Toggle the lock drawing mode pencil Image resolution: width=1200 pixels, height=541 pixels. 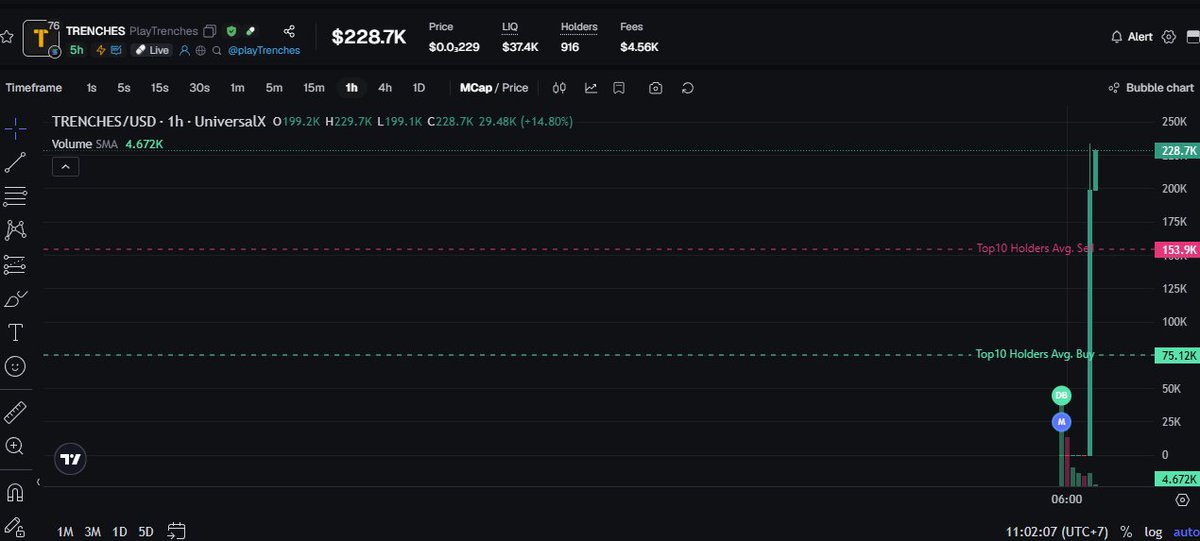(15, 526)
